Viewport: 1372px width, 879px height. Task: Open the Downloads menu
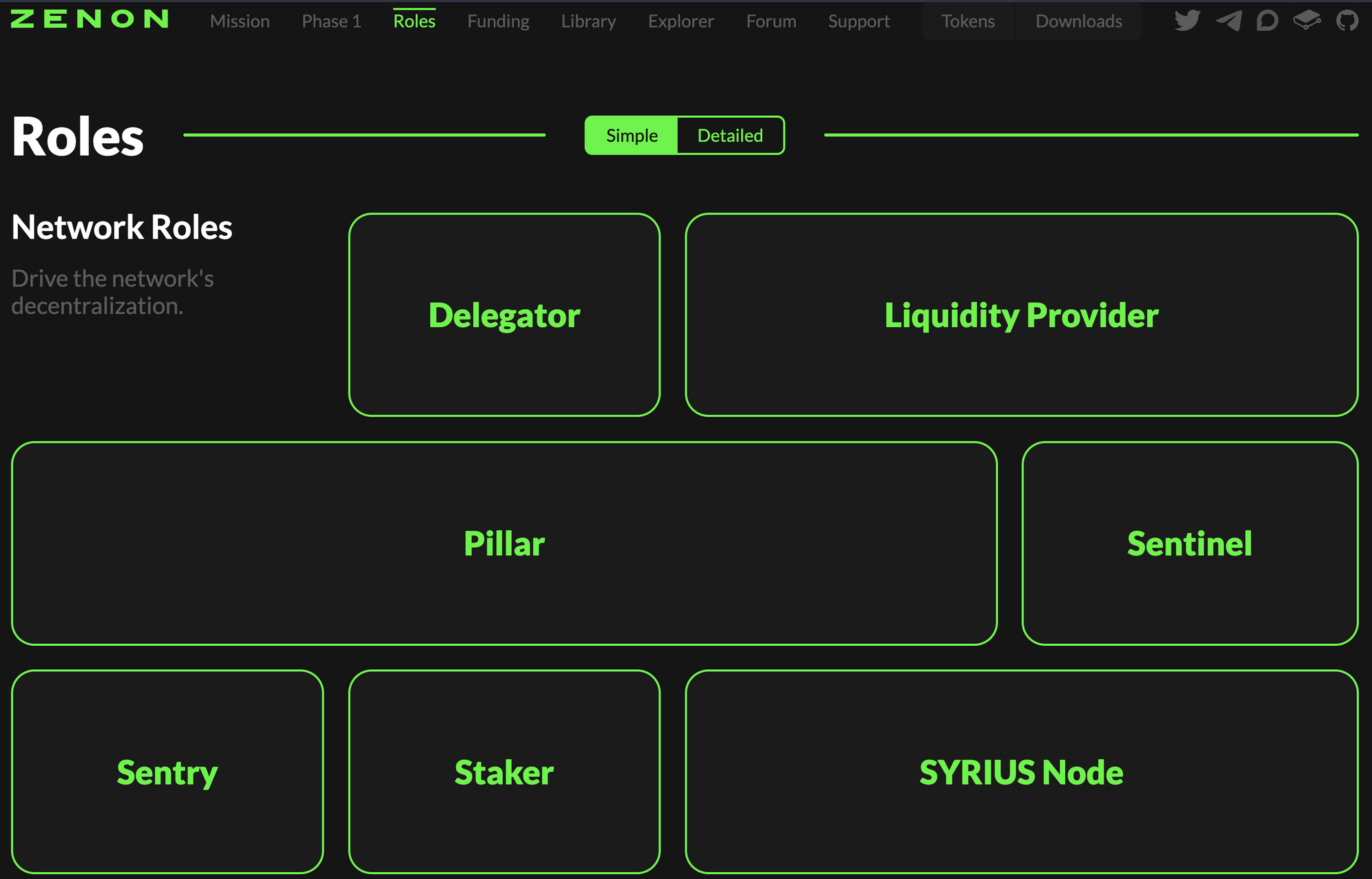(x=1078, y=21)
